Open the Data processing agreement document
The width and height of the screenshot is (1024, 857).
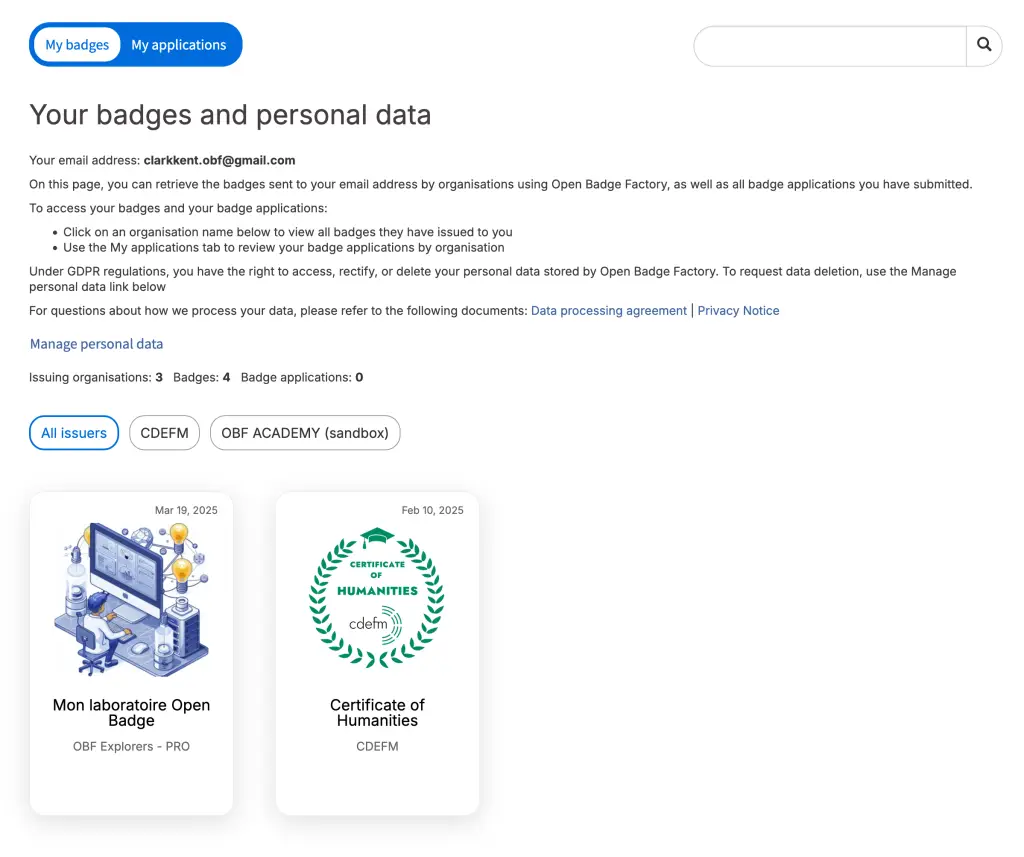(x=608, y=310)
